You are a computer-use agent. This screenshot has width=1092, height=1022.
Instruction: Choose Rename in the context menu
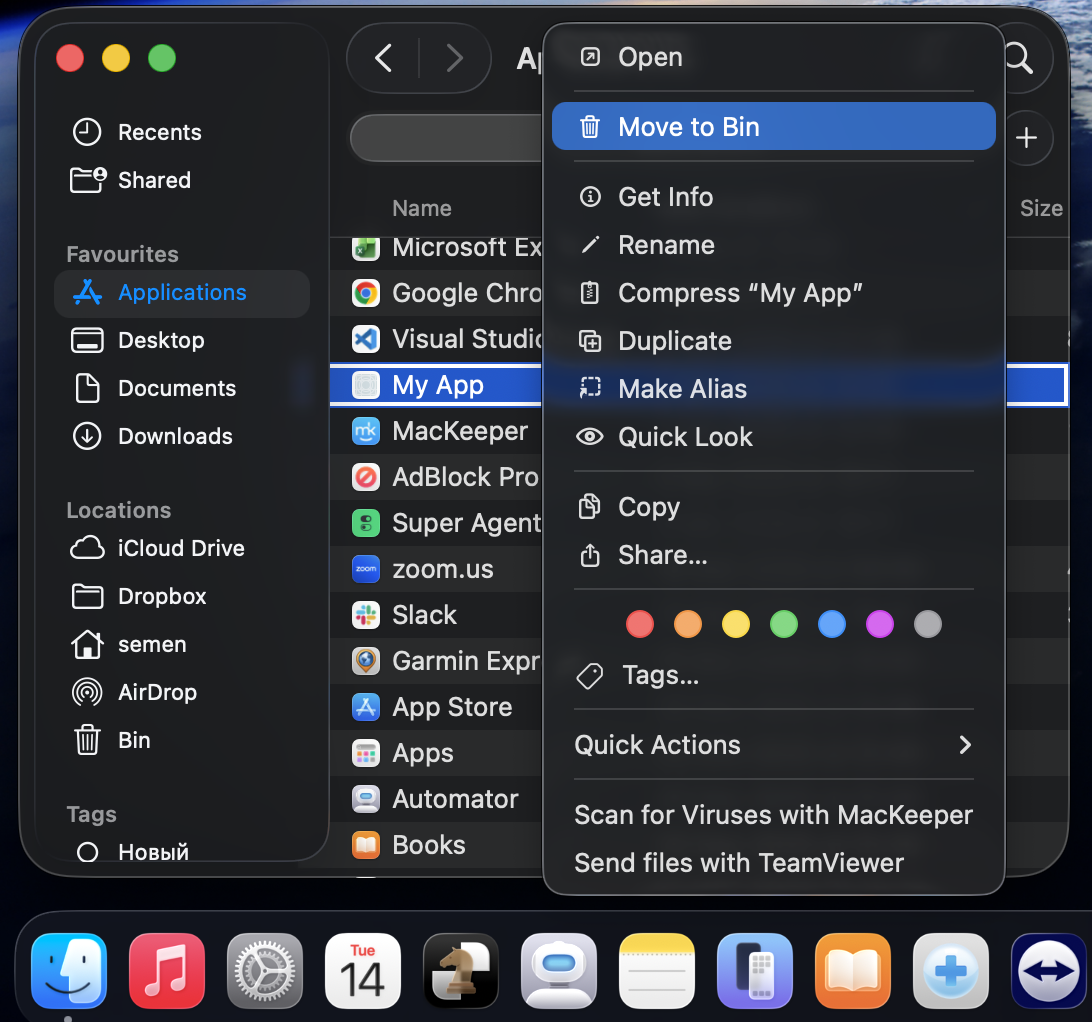click(774, 245)
